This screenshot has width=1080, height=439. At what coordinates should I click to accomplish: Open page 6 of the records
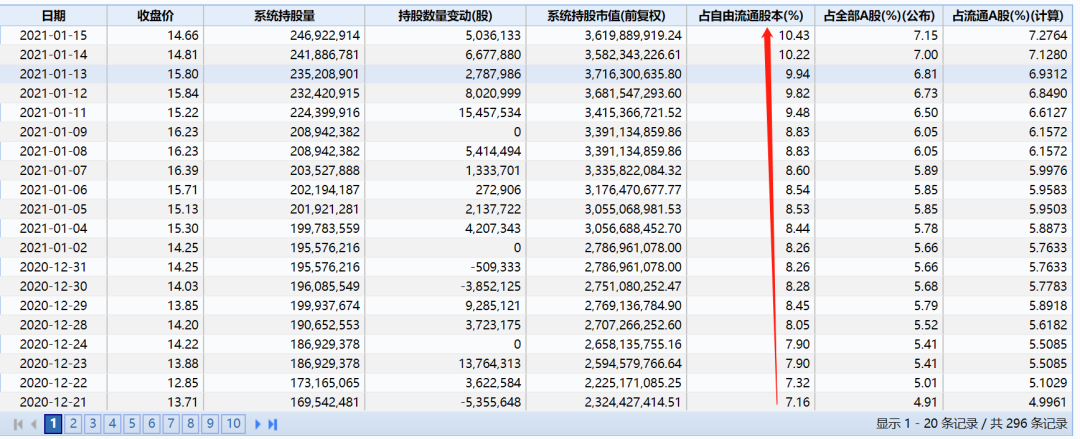152,424
